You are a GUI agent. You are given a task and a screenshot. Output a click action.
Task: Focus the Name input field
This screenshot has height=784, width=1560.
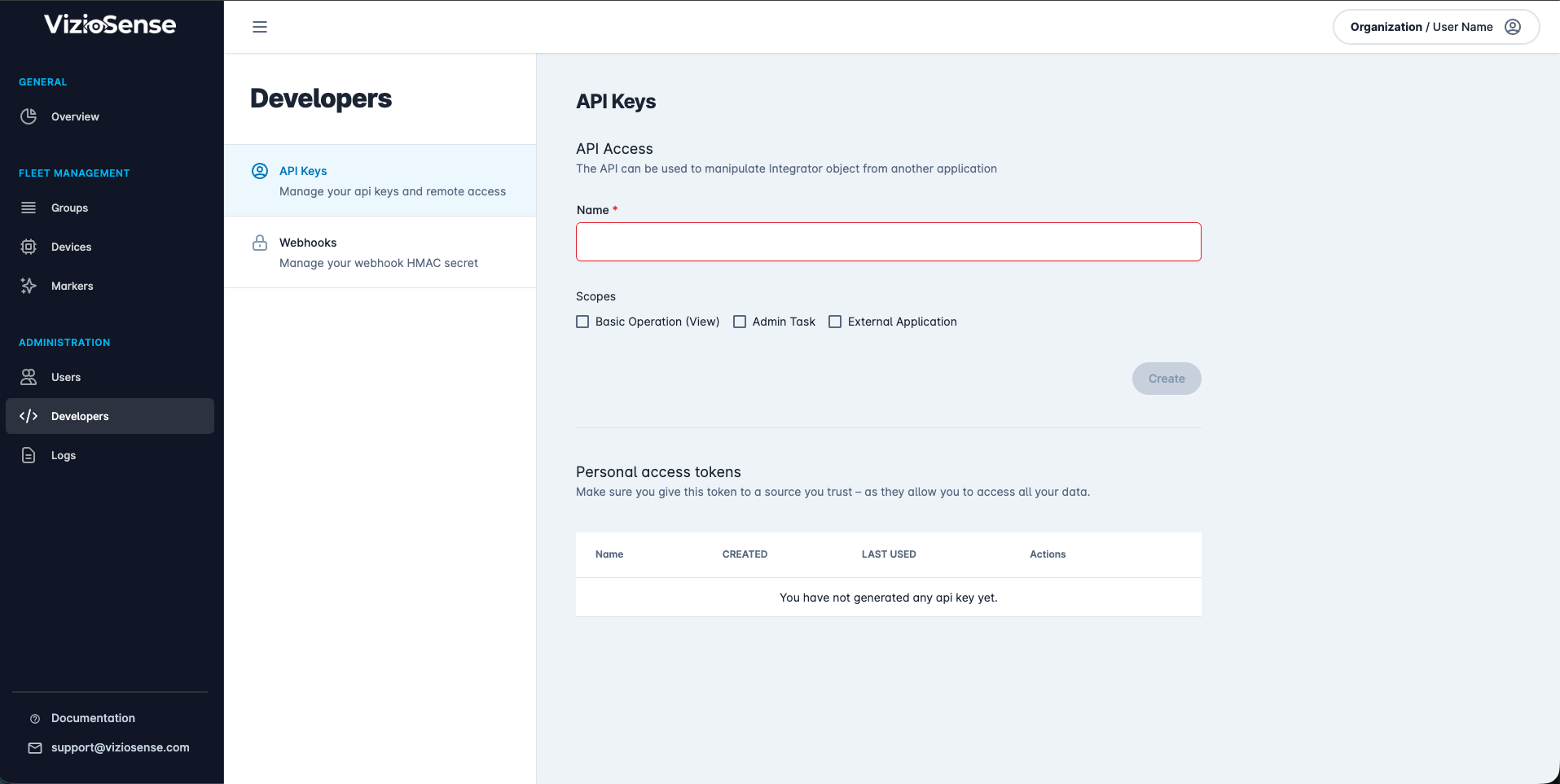click(889, 242)
